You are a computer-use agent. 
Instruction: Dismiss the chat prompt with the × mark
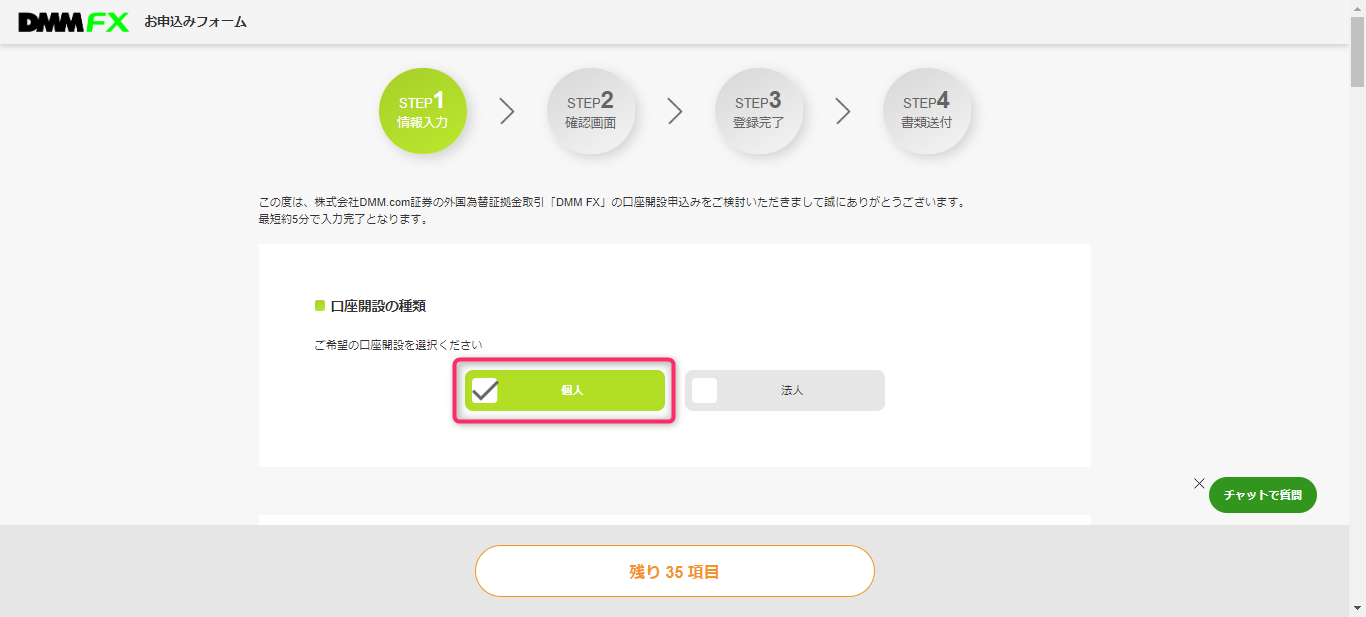1199,483
